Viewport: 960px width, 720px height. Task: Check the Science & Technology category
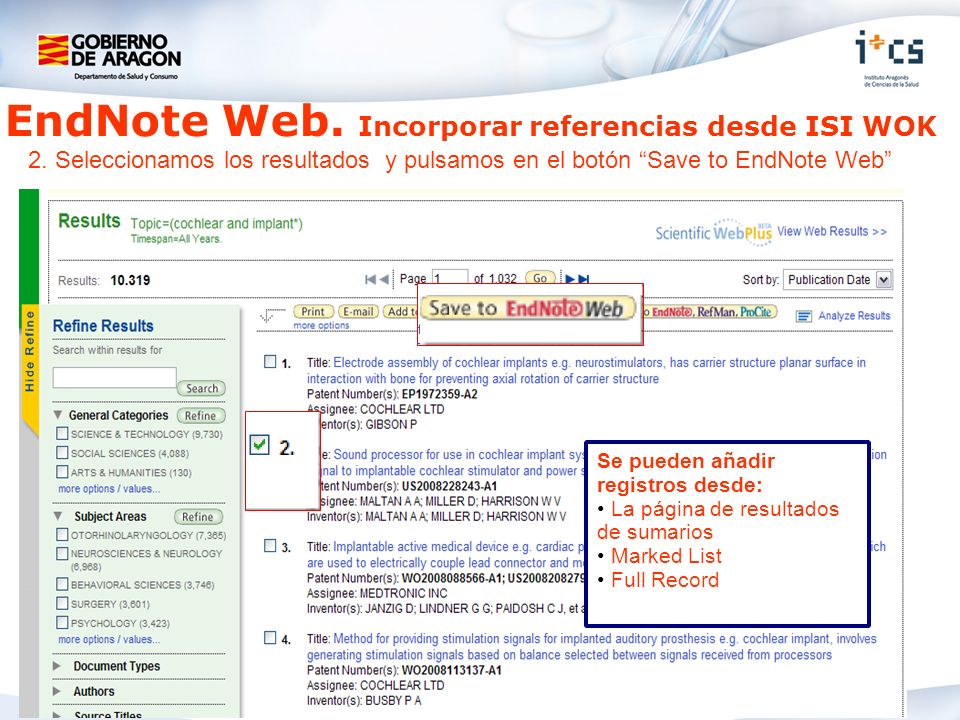click(x=62, y=433)
